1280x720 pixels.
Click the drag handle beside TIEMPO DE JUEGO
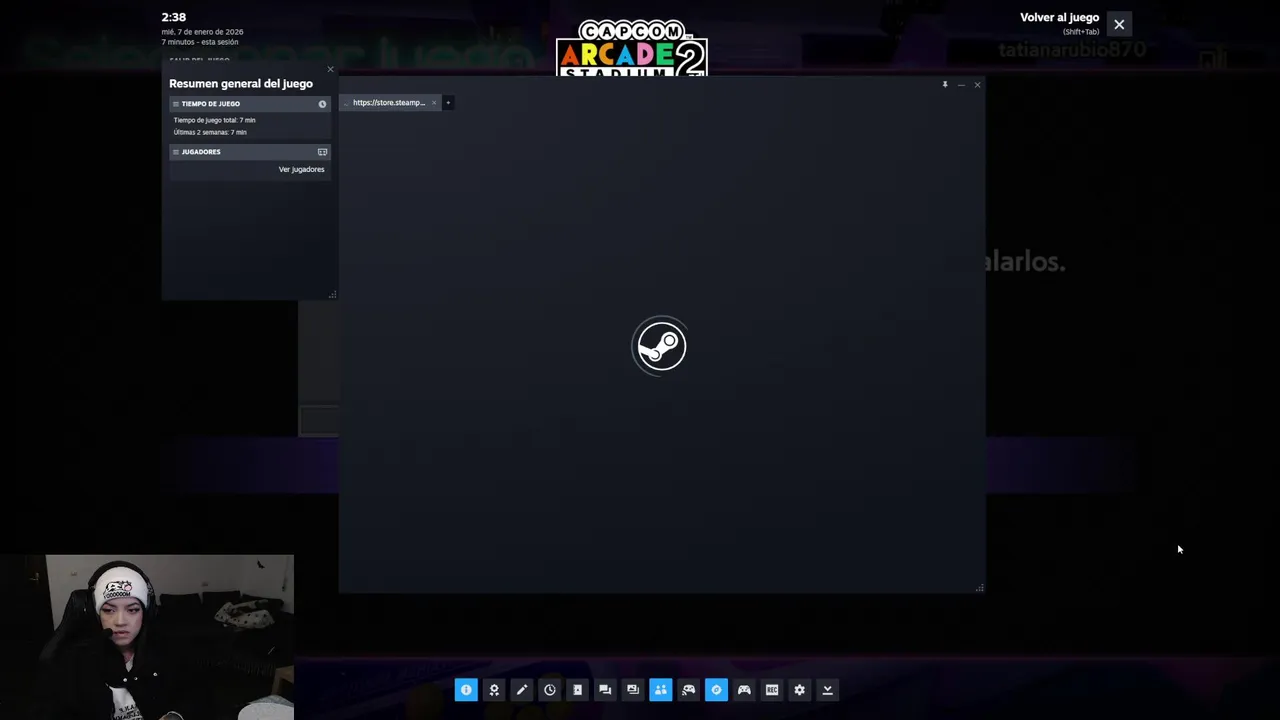coord(176,104)
